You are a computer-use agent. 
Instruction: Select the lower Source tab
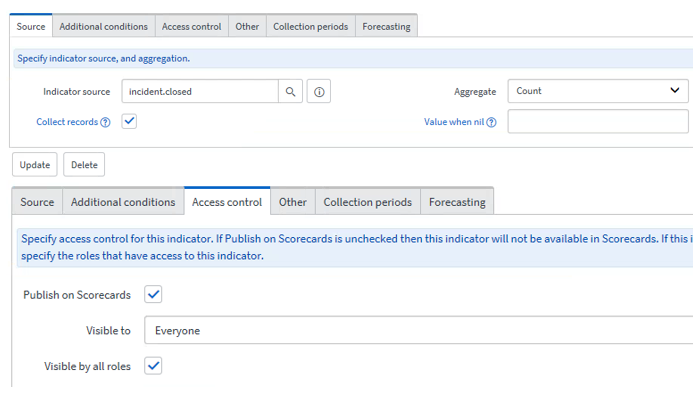pos(37,202)
